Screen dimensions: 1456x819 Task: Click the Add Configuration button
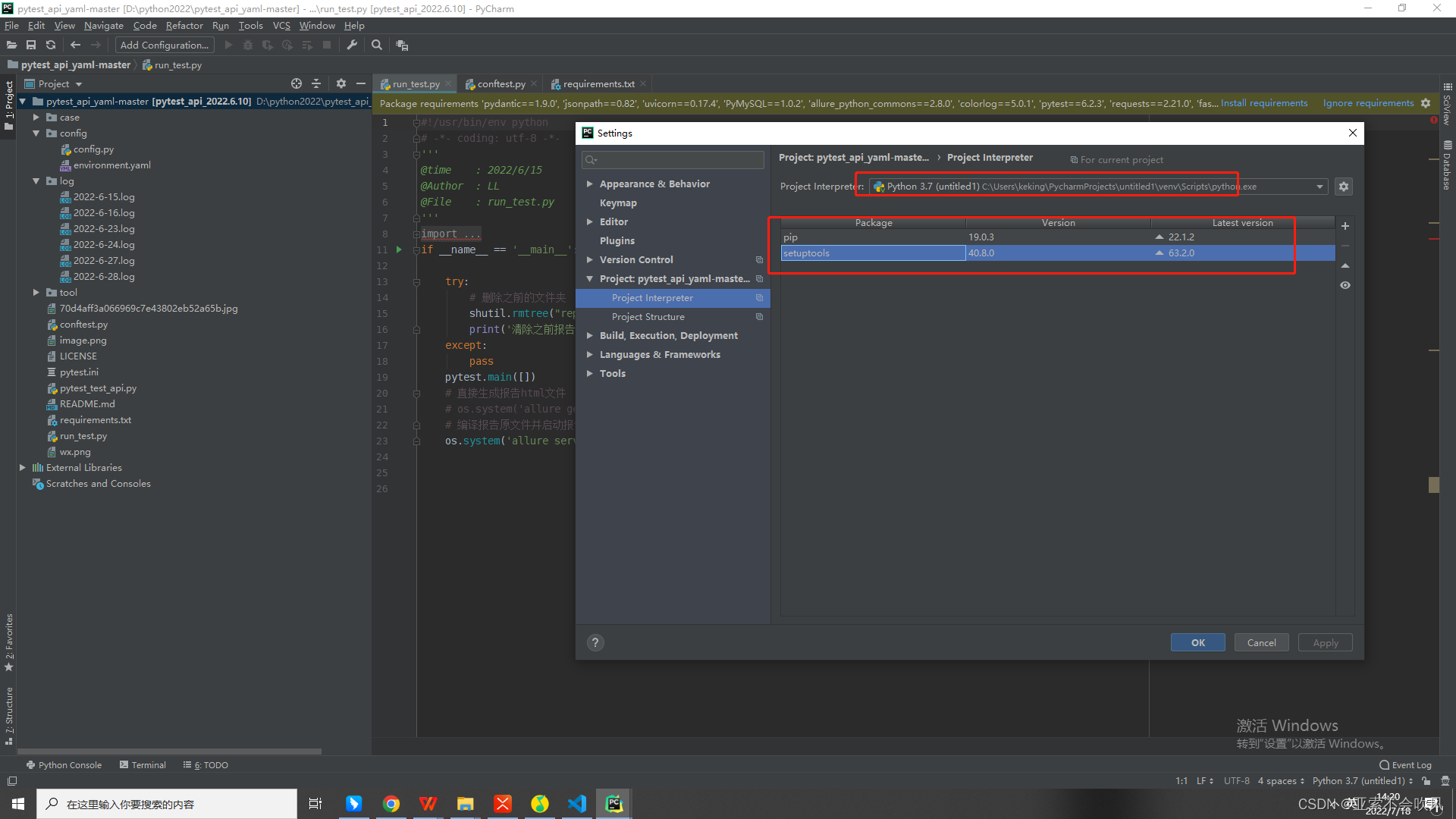point(165,45)
